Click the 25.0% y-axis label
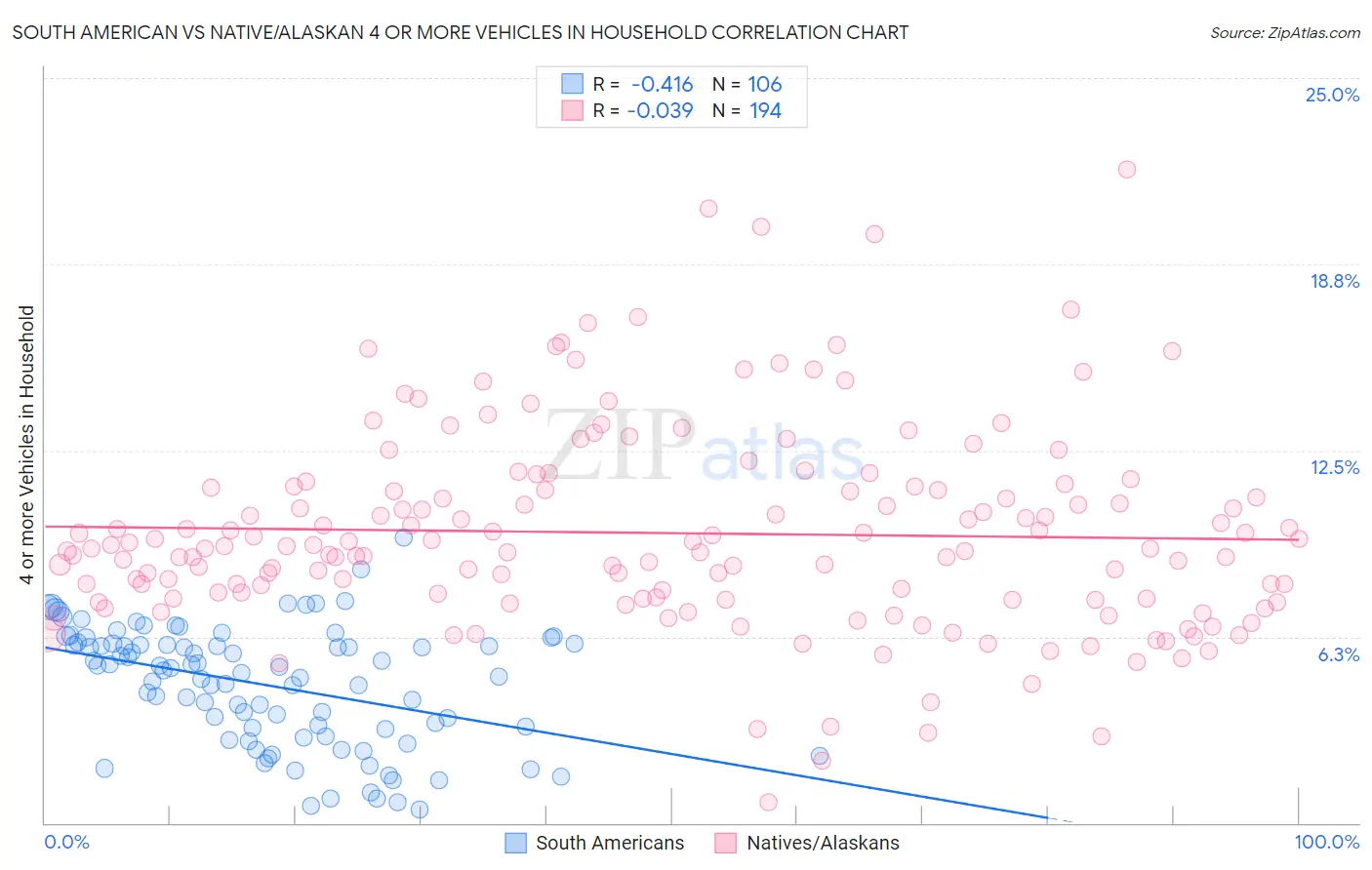The height and width of the screenshot is (870, 1372). 1332,95
